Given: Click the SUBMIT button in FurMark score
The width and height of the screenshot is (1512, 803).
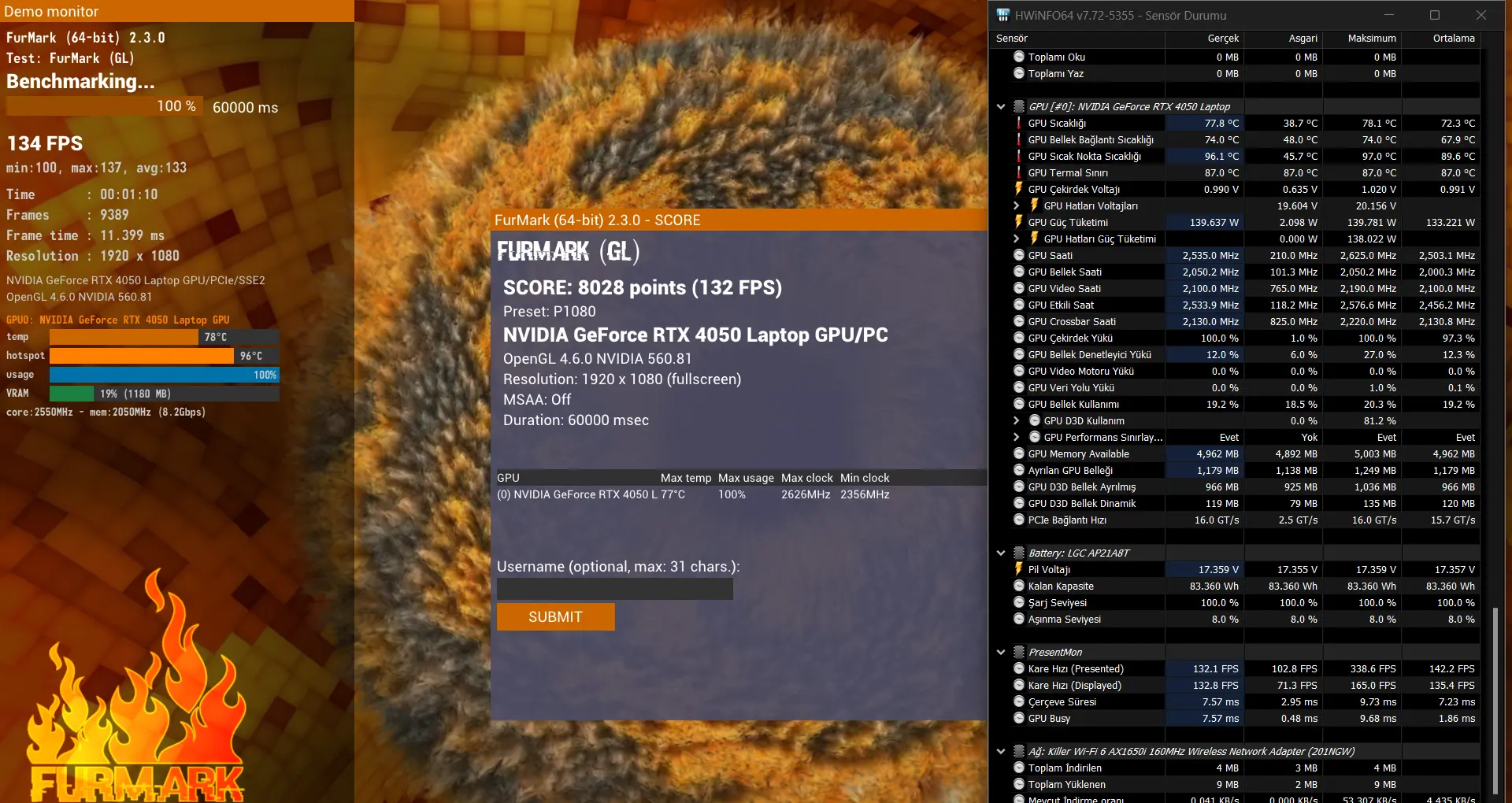Looking at the screenshot, I should click(555, 617).
